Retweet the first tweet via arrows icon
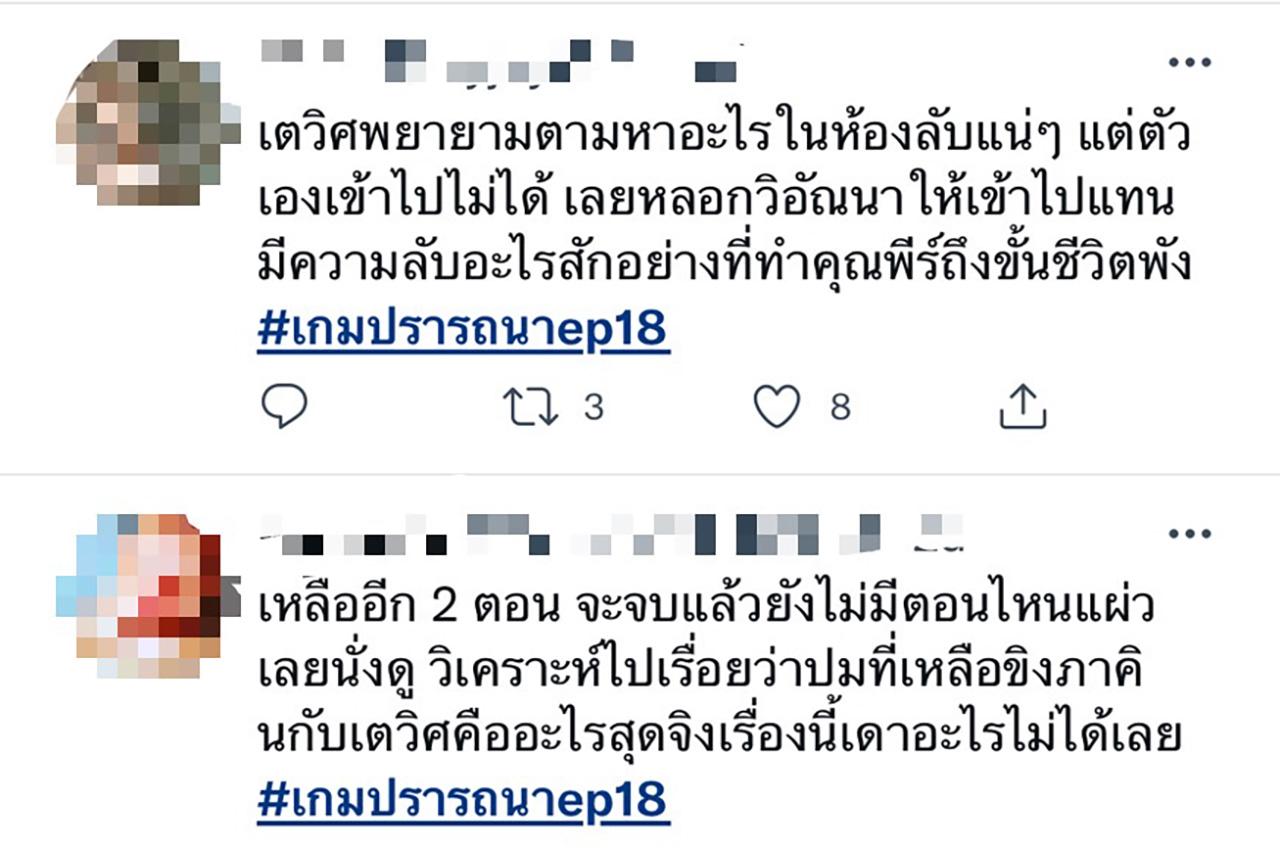Image resolution: width=1280 pixels, height=849 pixels. pos(531,408)
